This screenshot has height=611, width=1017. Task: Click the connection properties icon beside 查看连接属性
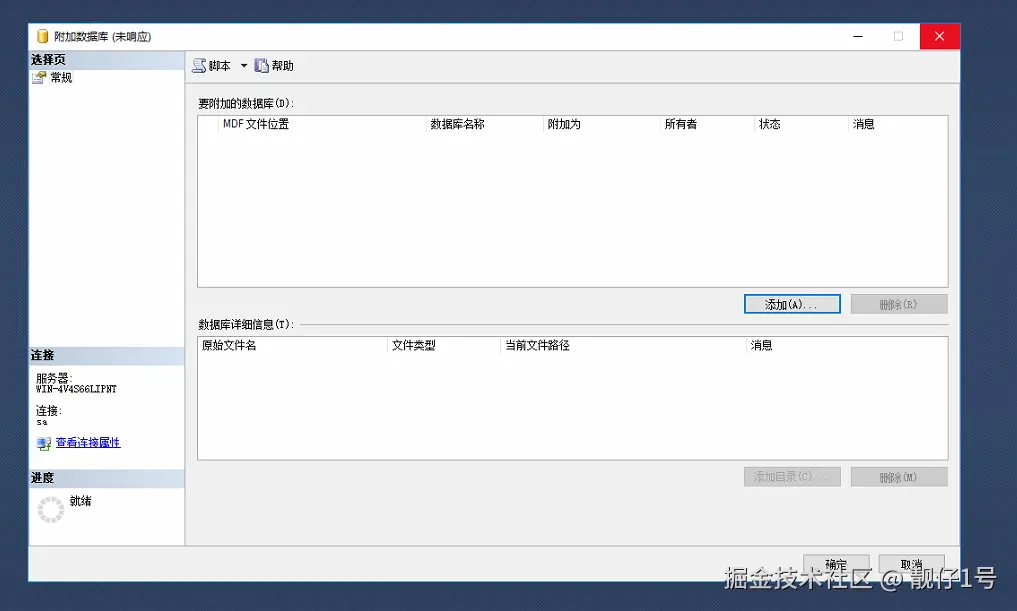[x=43, y=444]
